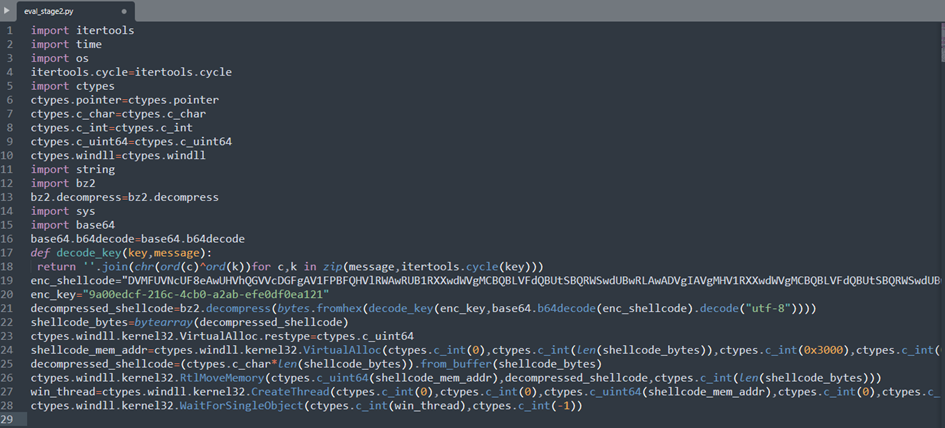Click the text "import base64"
The height and width of the screenshot is (428, 945).
[x=73, y=225]
